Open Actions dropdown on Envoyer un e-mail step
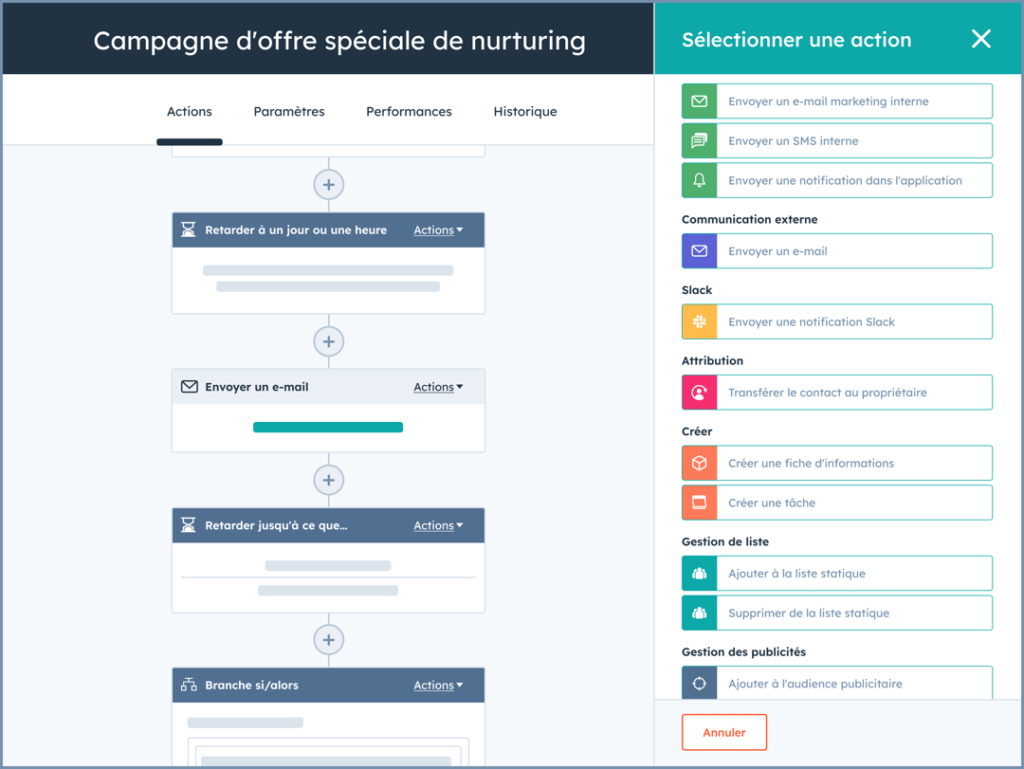Viewport: 1024px width, 769px height. (438, 387)
